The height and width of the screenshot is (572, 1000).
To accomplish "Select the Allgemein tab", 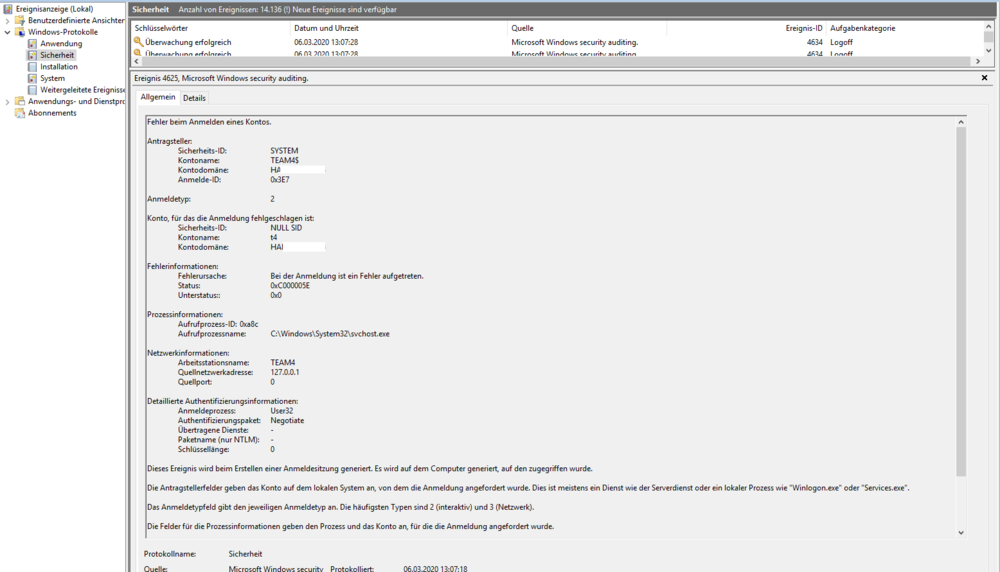I will coord(158,97).
